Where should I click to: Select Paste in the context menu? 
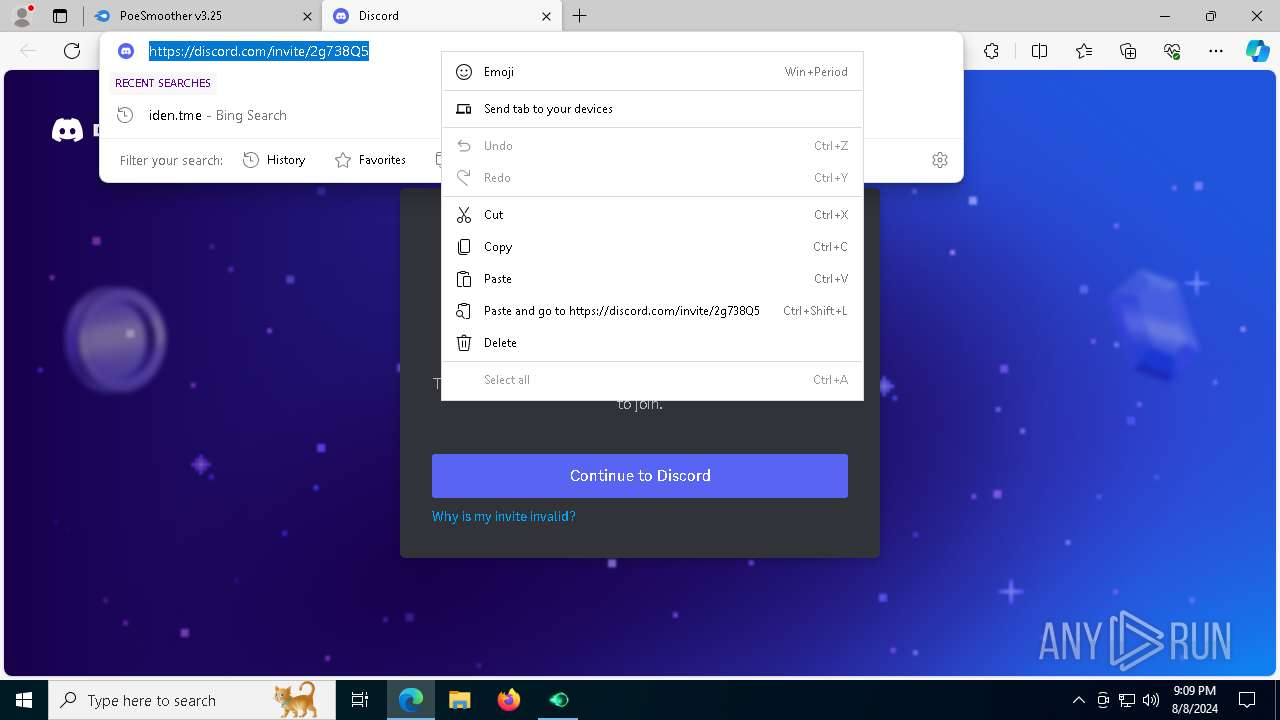652,279
